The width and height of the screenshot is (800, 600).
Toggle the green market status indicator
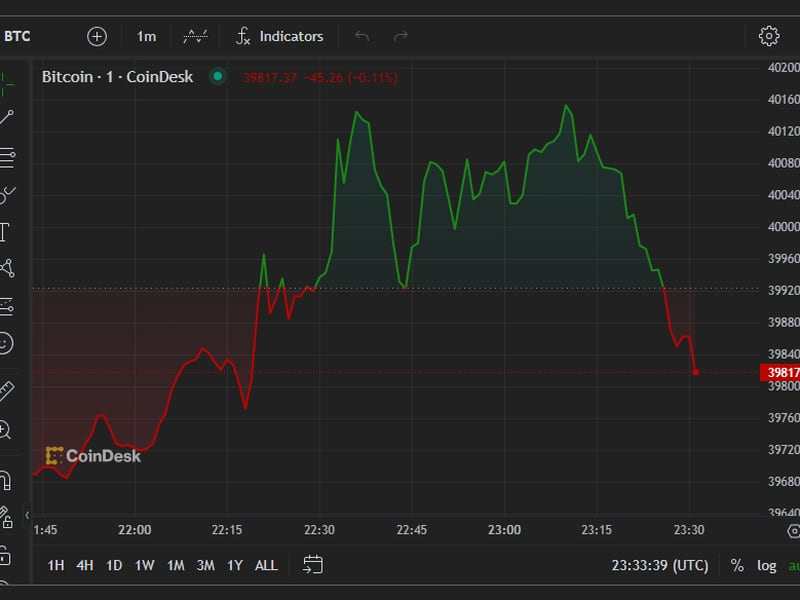click(218, 77)
